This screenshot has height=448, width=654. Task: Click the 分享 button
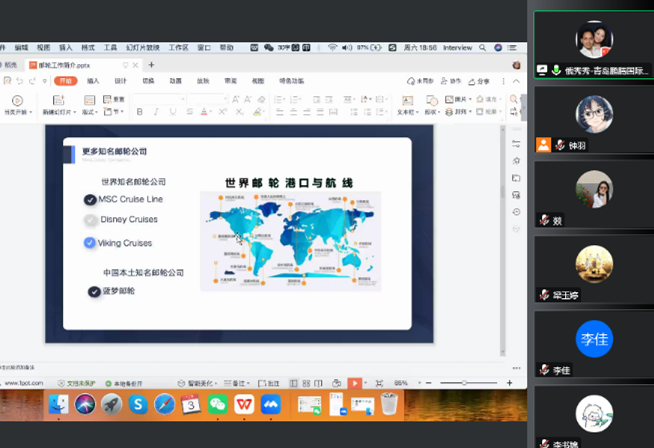coord(481,81)
